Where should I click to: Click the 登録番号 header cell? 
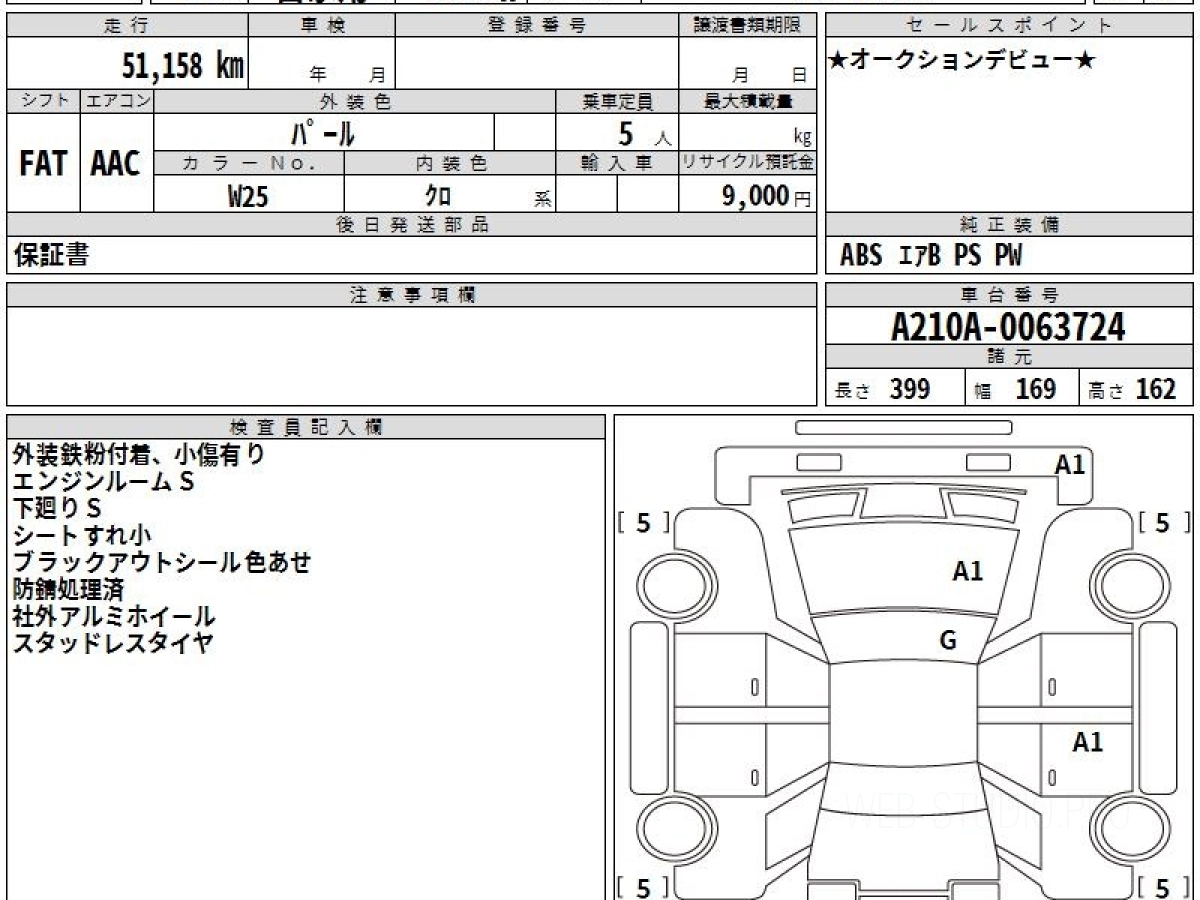(536, 26)
